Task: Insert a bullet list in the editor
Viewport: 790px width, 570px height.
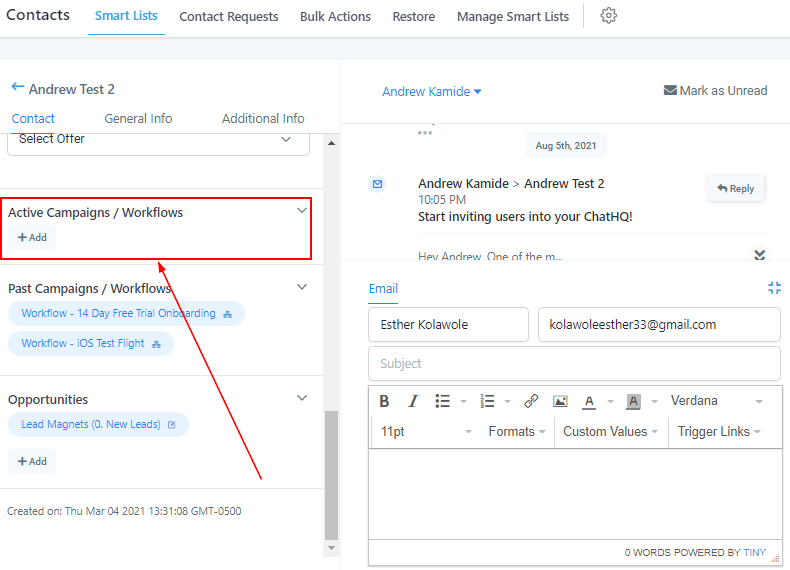Action: [443, 401]
